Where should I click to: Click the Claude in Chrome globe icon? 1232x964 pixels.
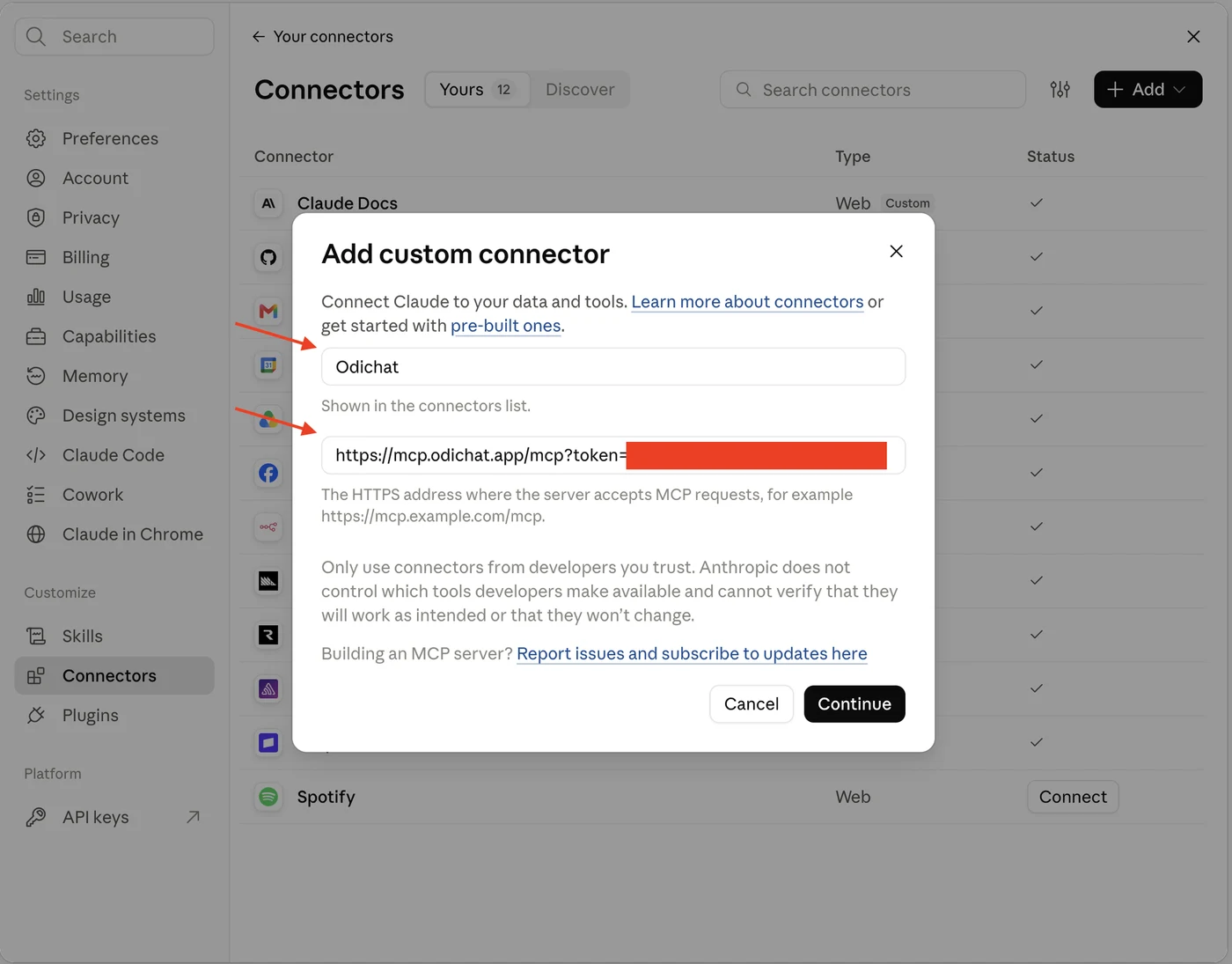click(36, 534)
